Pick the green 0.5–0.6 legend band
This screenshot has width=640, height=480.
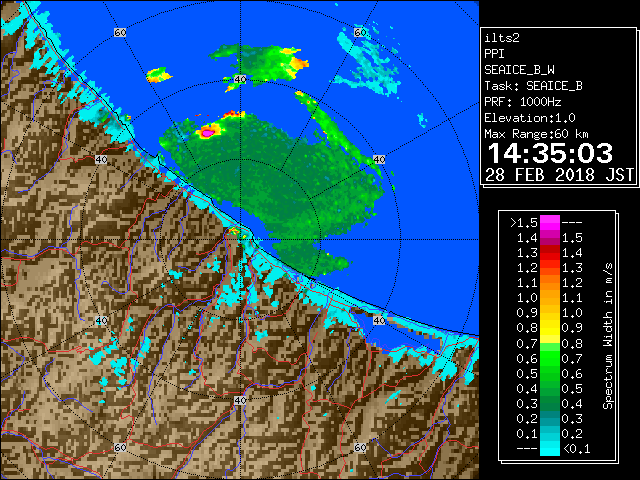pos(550,373)
